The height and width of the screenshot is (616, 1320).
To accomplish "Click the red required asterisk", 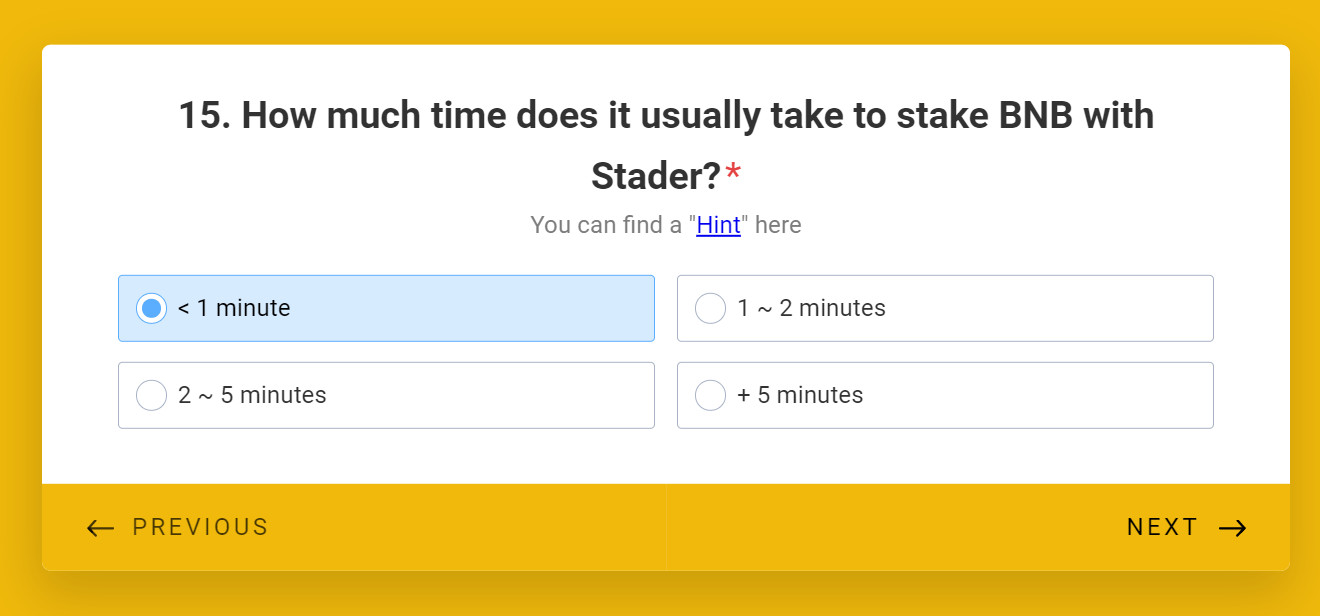I will point(733,176).
